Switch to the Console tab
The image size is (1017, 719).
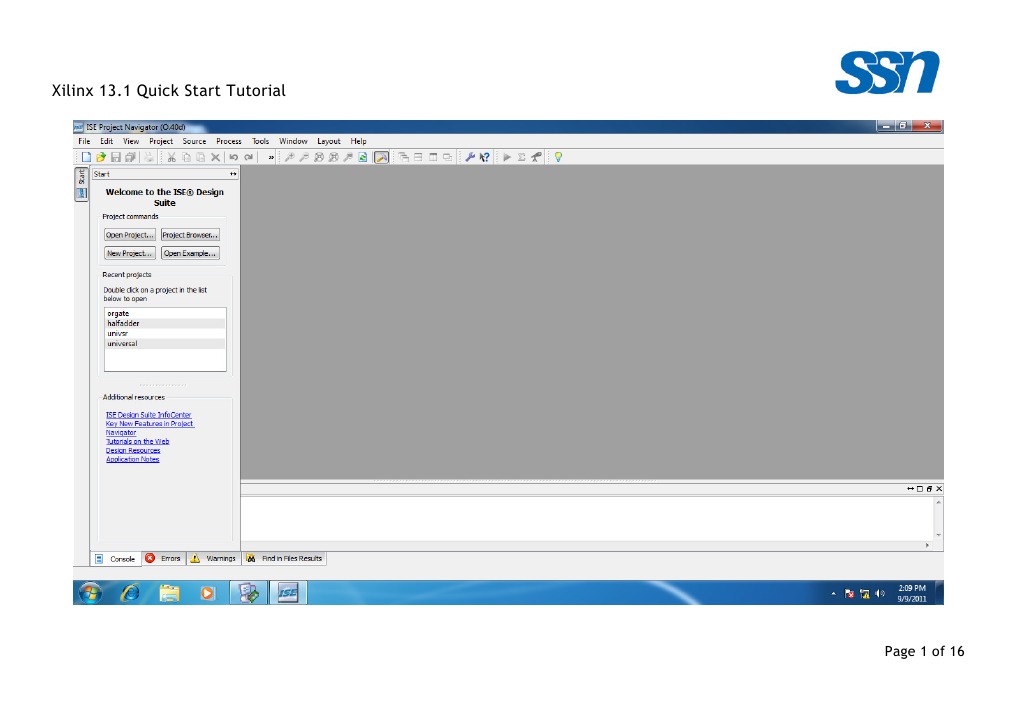coord(115,559)
